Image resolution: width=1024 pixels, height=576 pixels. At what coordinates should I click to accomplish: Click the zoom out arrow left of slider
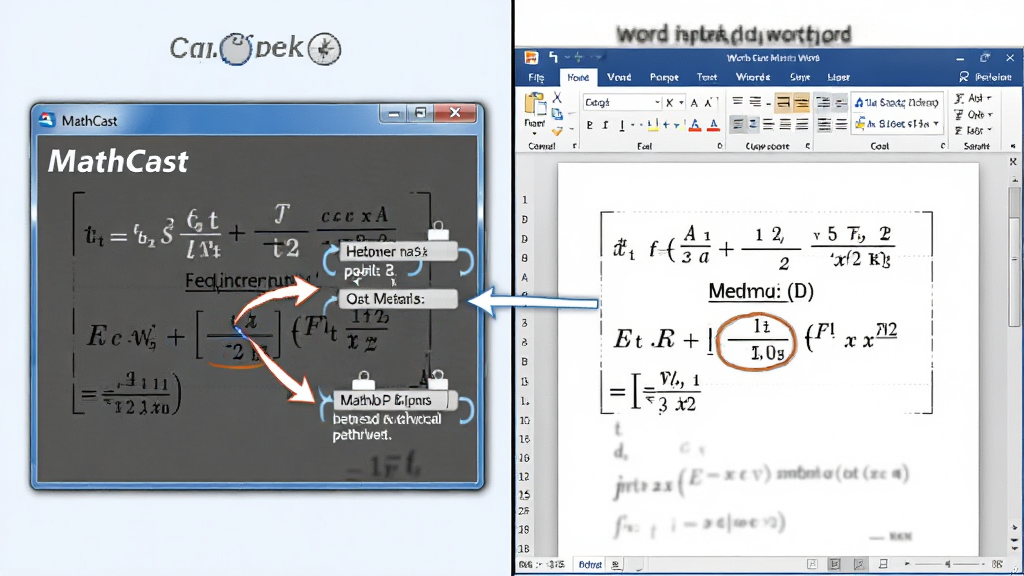click(907, 564)
